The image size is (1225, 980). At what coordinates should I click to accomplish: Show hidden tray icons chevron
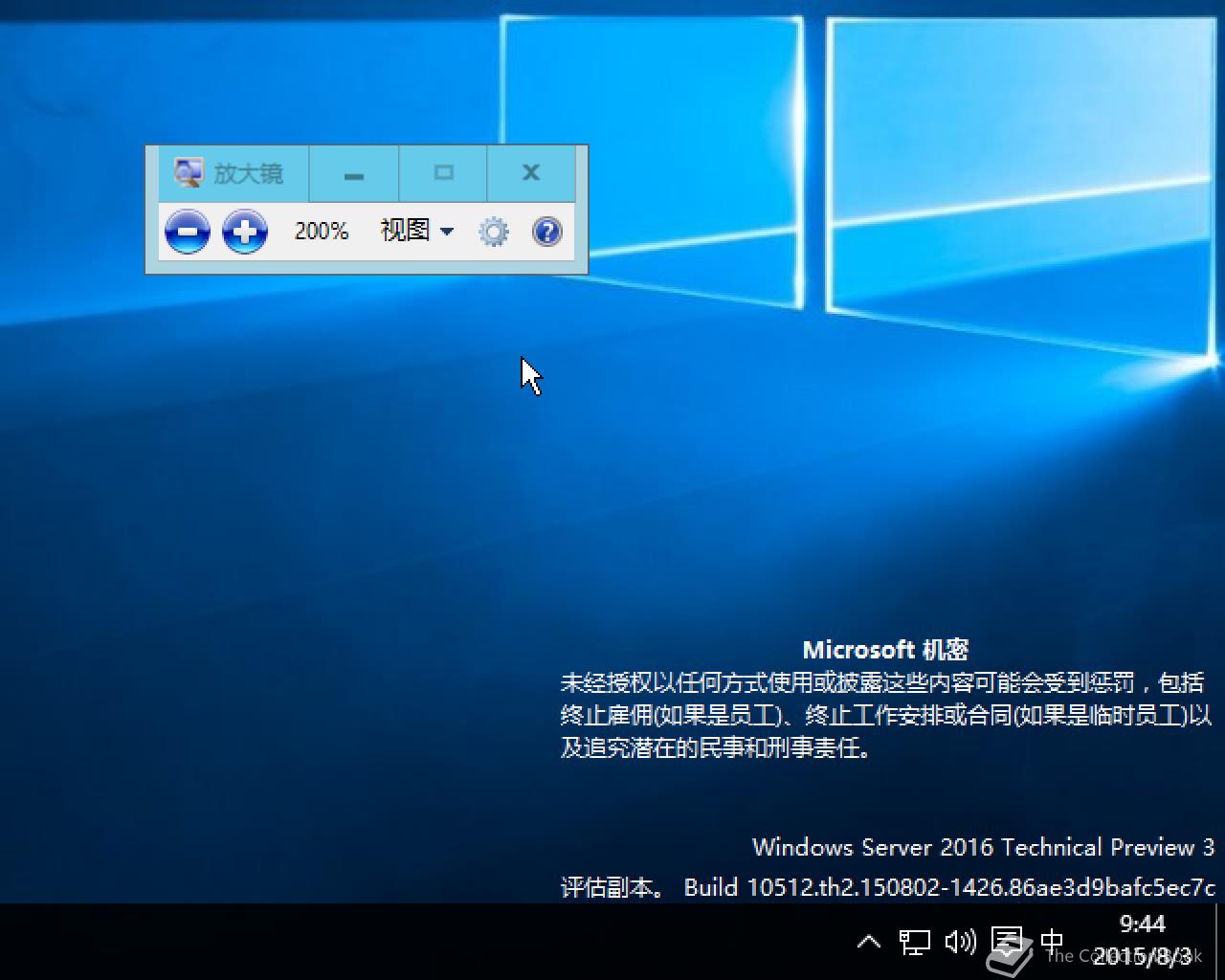[x=868, y=942]
